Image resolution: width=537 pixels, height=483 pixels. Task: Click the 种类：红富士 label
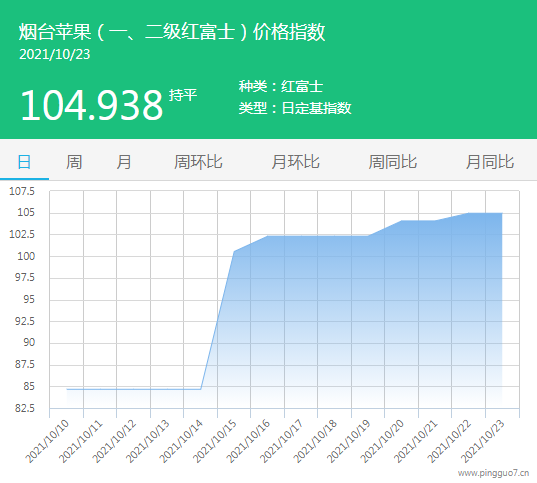281,86
